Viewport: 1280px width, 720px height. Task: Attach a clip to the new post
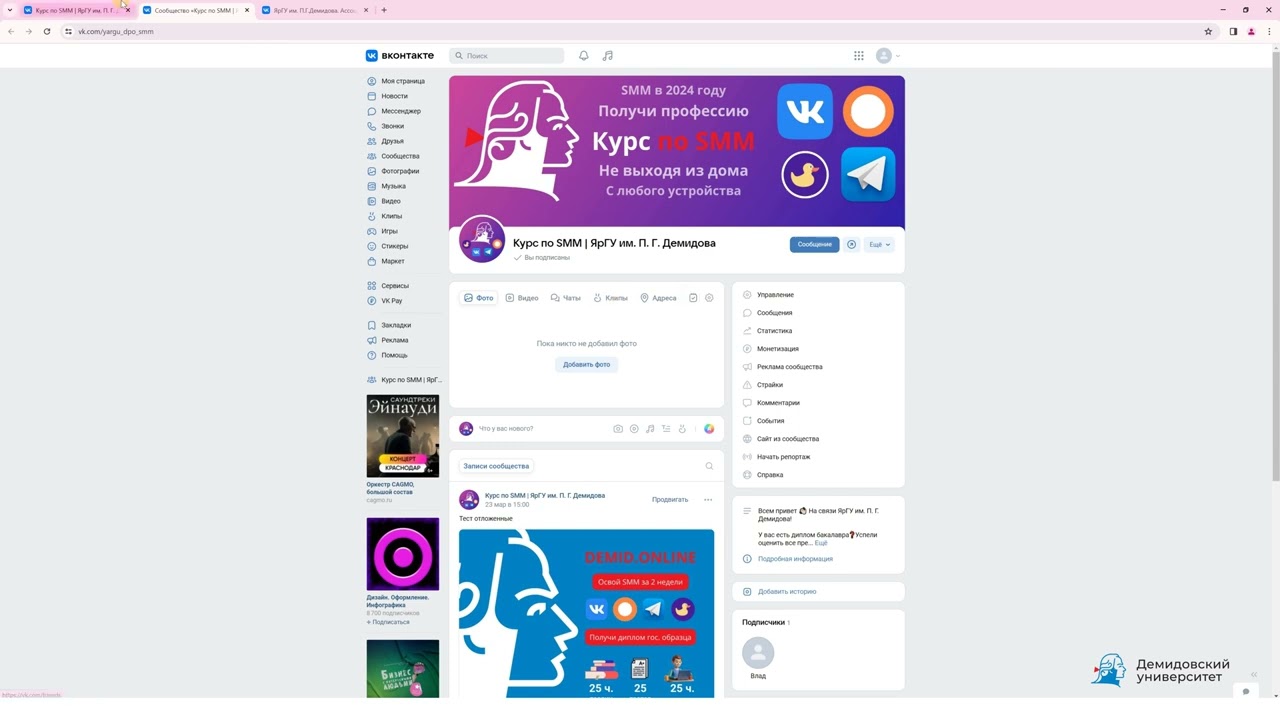[x=682, y=429]
